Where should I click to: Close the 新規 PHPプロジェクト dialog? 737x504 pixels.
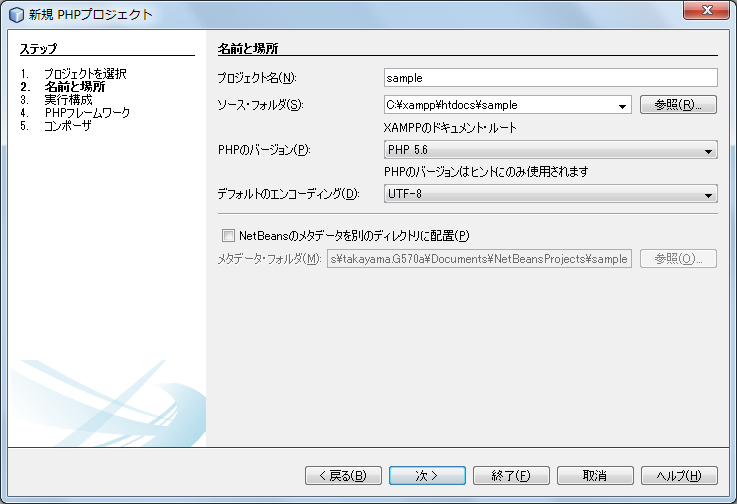pos(706,10)
